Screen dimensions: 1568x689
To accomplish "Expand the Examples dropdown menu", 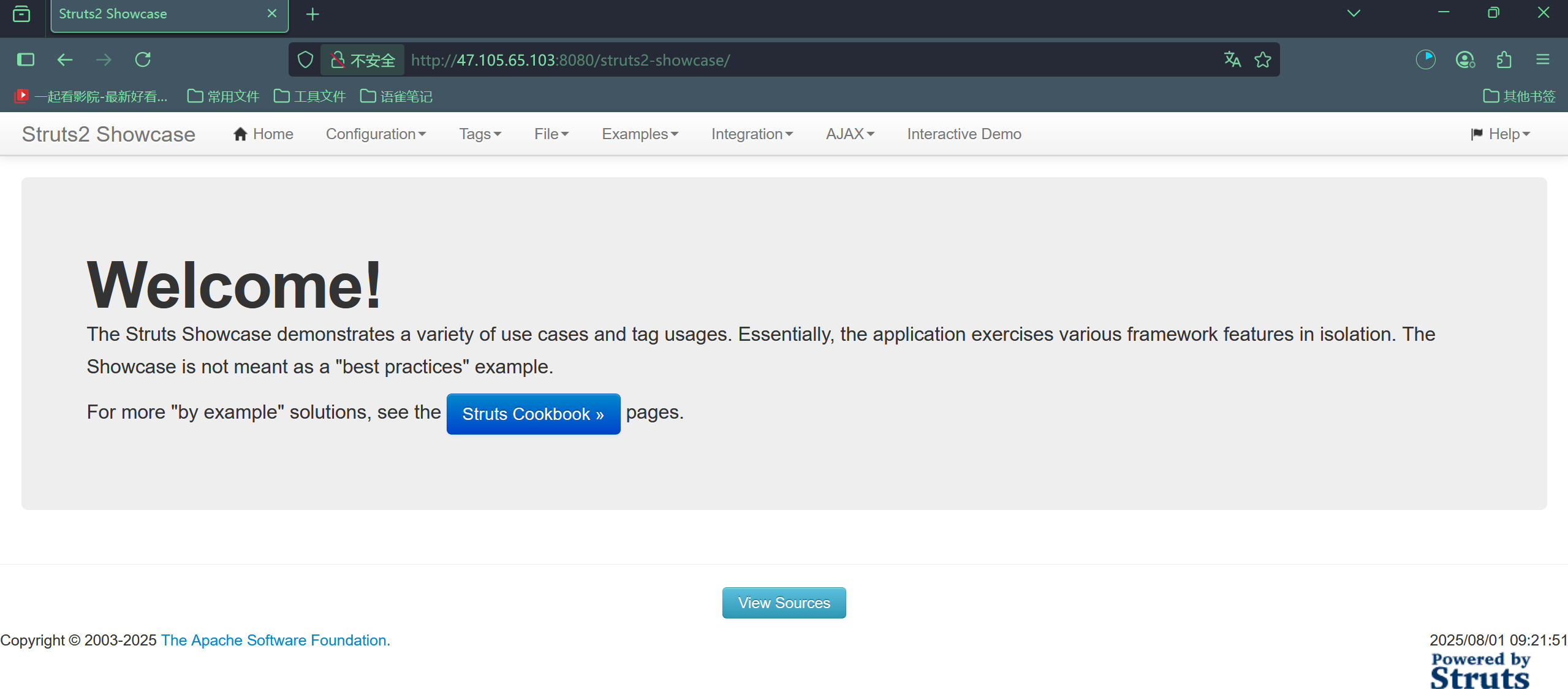I will point(640,134).
